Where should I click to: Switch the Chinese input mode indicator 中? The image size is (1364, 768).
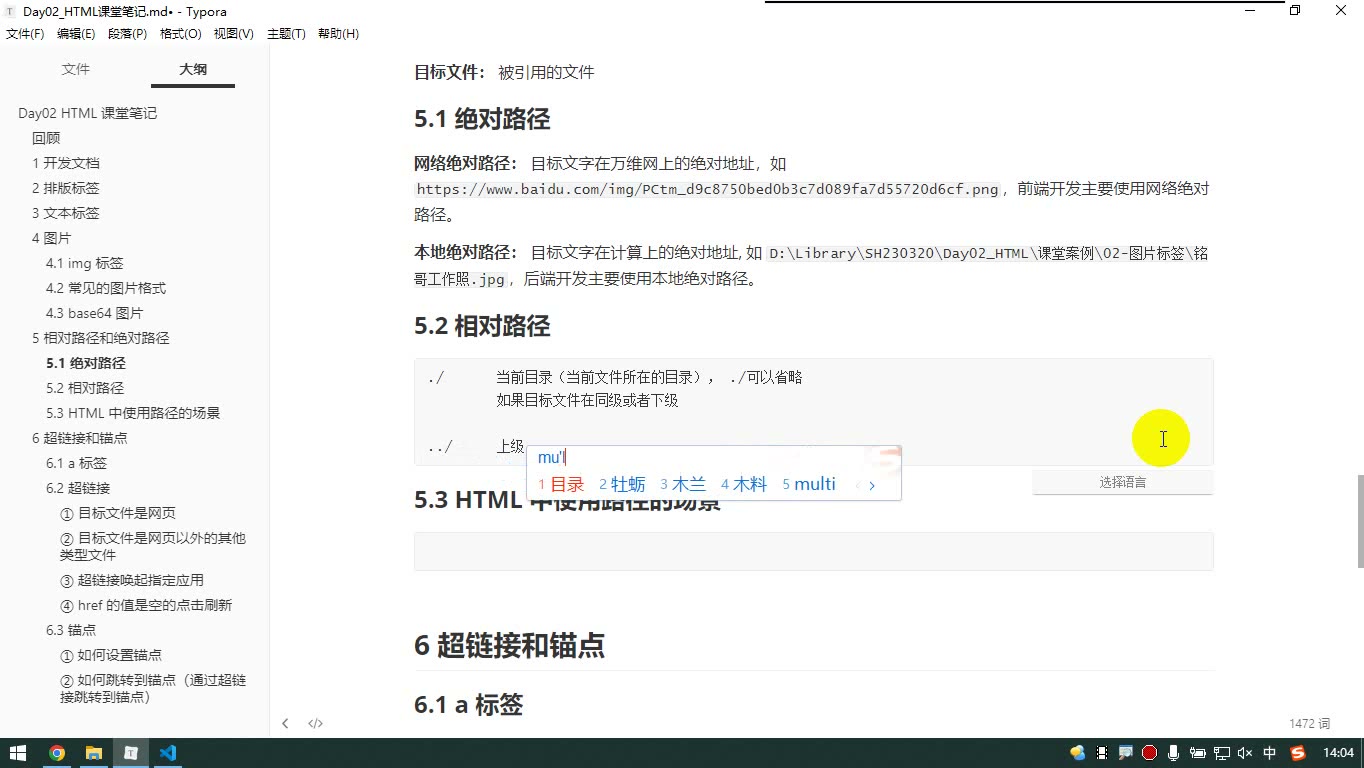tap(1270, 753)
